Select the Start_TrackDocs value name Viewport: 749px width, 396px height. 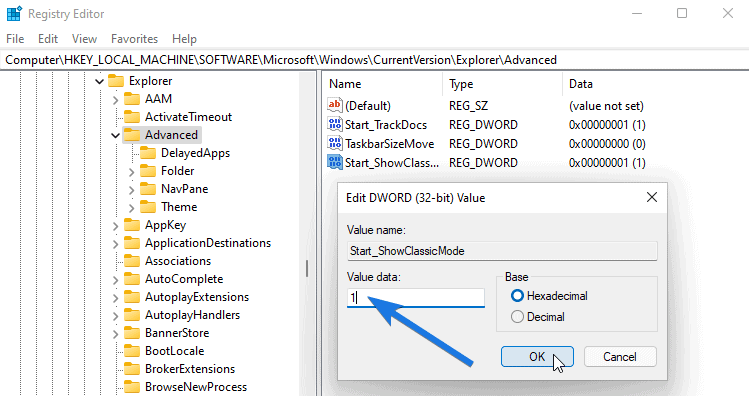click(x=386, y=125)
